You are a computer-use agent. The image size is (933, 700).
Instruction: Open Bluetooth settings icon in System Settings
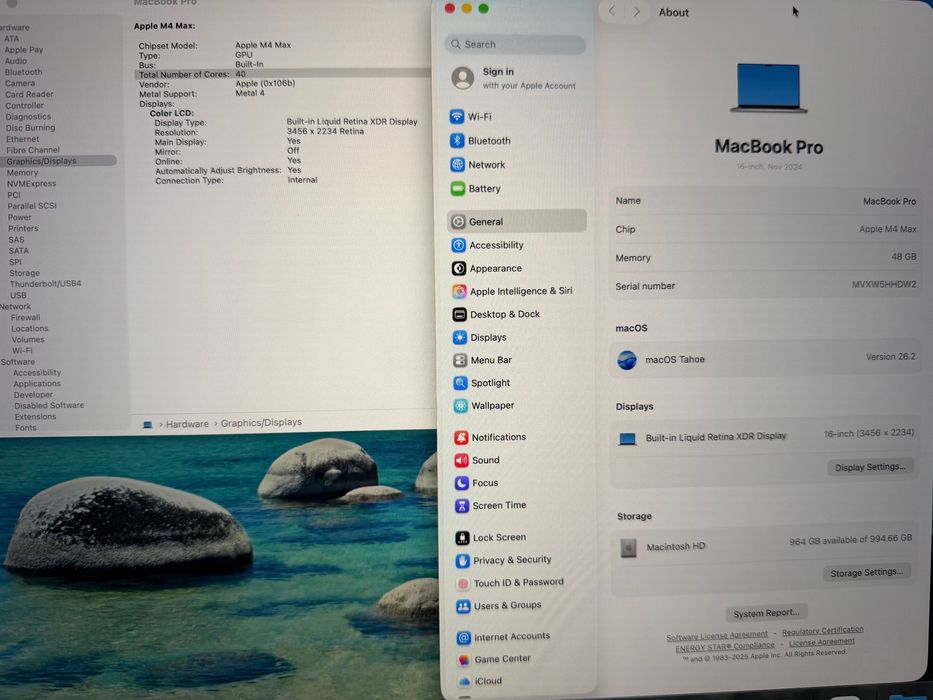pyautogui.click(x=457, y=141)
